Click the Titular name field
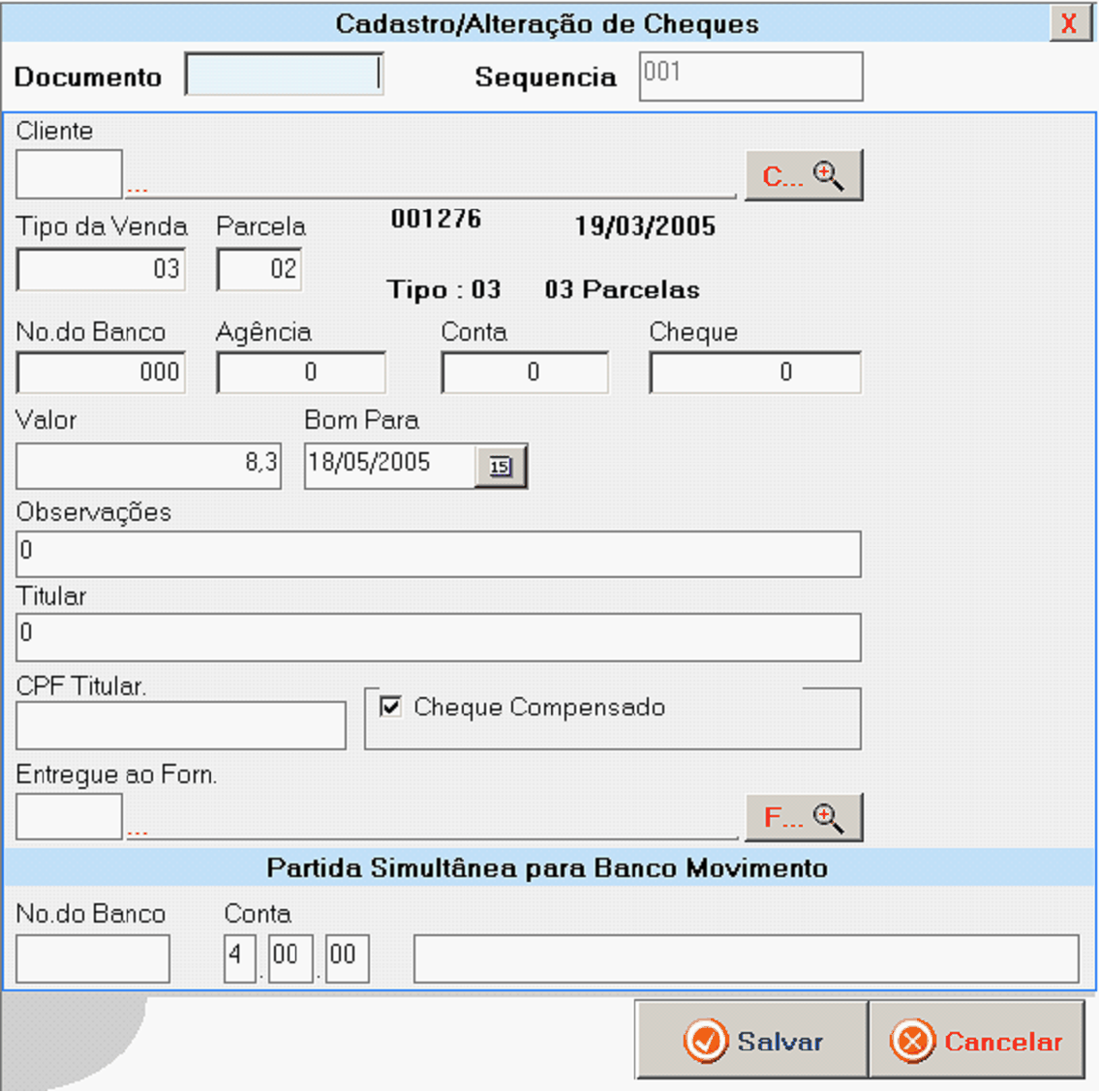1100x1092 pixels. [438, 636]
